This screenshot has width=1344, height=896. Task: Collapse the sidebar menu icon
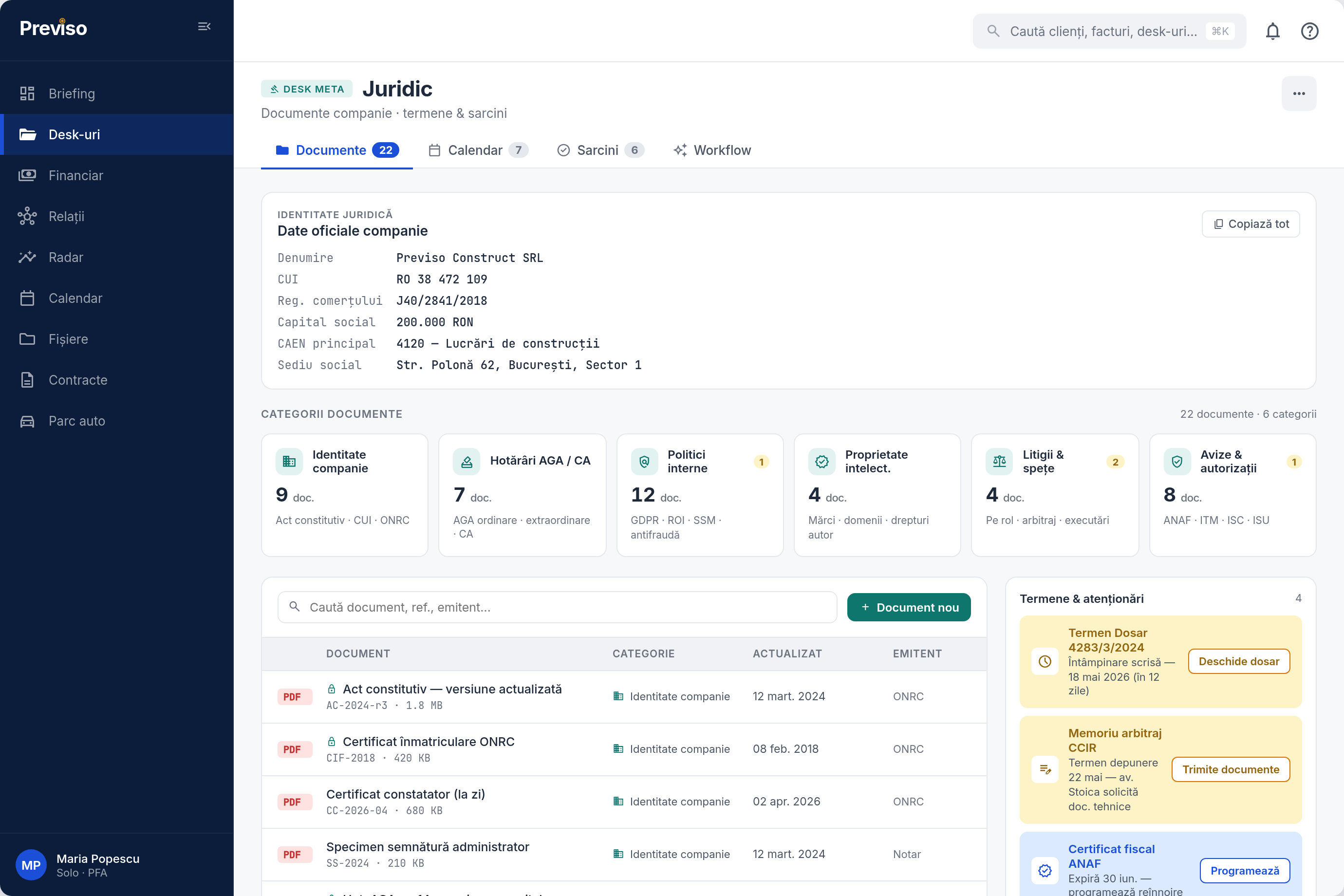pyautogui.click(x=204, y=26)
